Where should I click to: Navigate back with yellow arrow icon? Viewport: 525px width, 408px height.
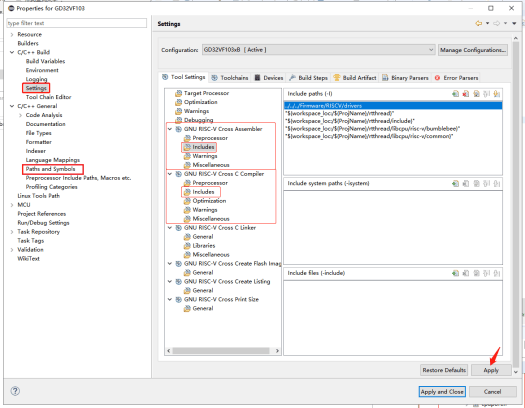click(x=479, y=23)
